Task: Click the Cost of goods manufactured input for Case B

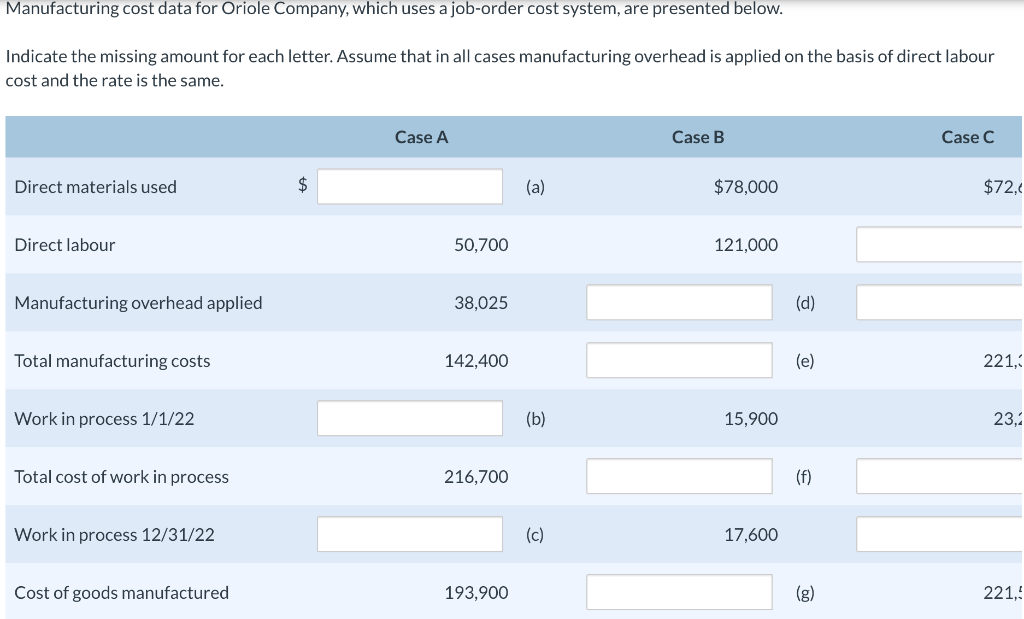Action: click(x=678, y=591)
